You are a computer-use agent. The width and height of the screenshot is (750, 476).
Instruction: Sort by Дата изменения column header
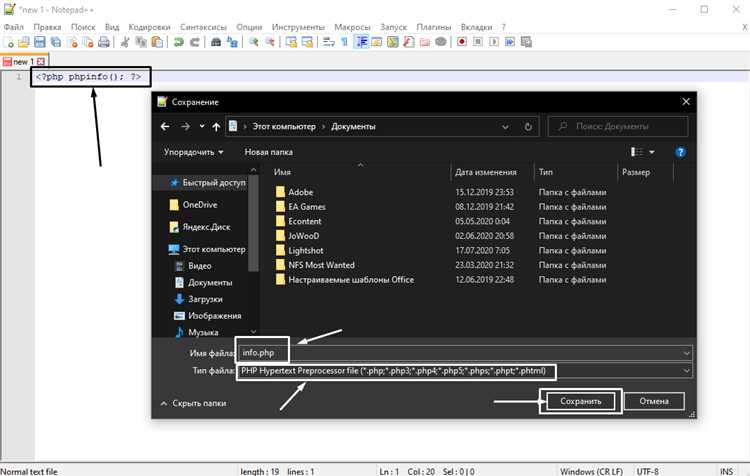[486, 172]
